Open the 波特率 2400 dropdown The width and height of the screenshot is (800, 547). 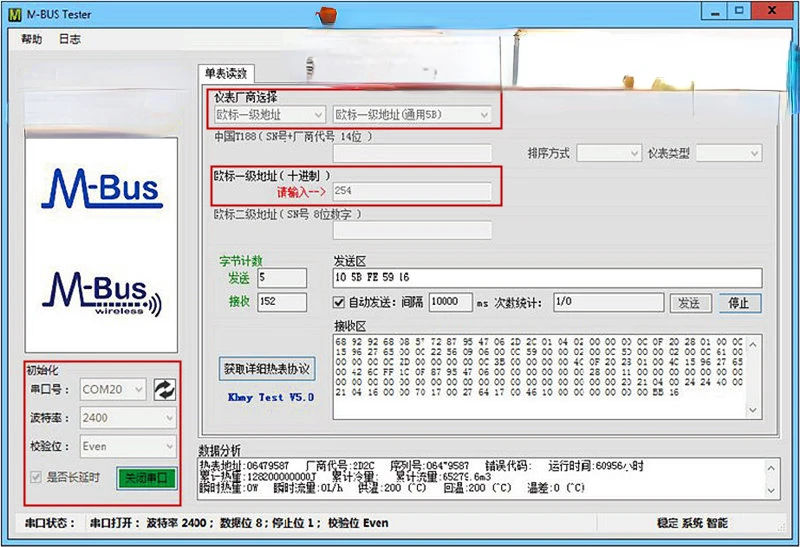128,418
